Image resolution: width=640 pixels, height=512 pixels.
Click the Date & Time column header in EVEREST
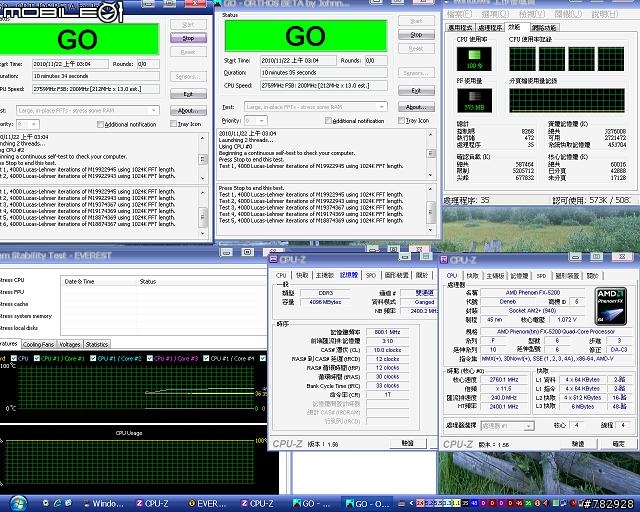pos(99,282)
